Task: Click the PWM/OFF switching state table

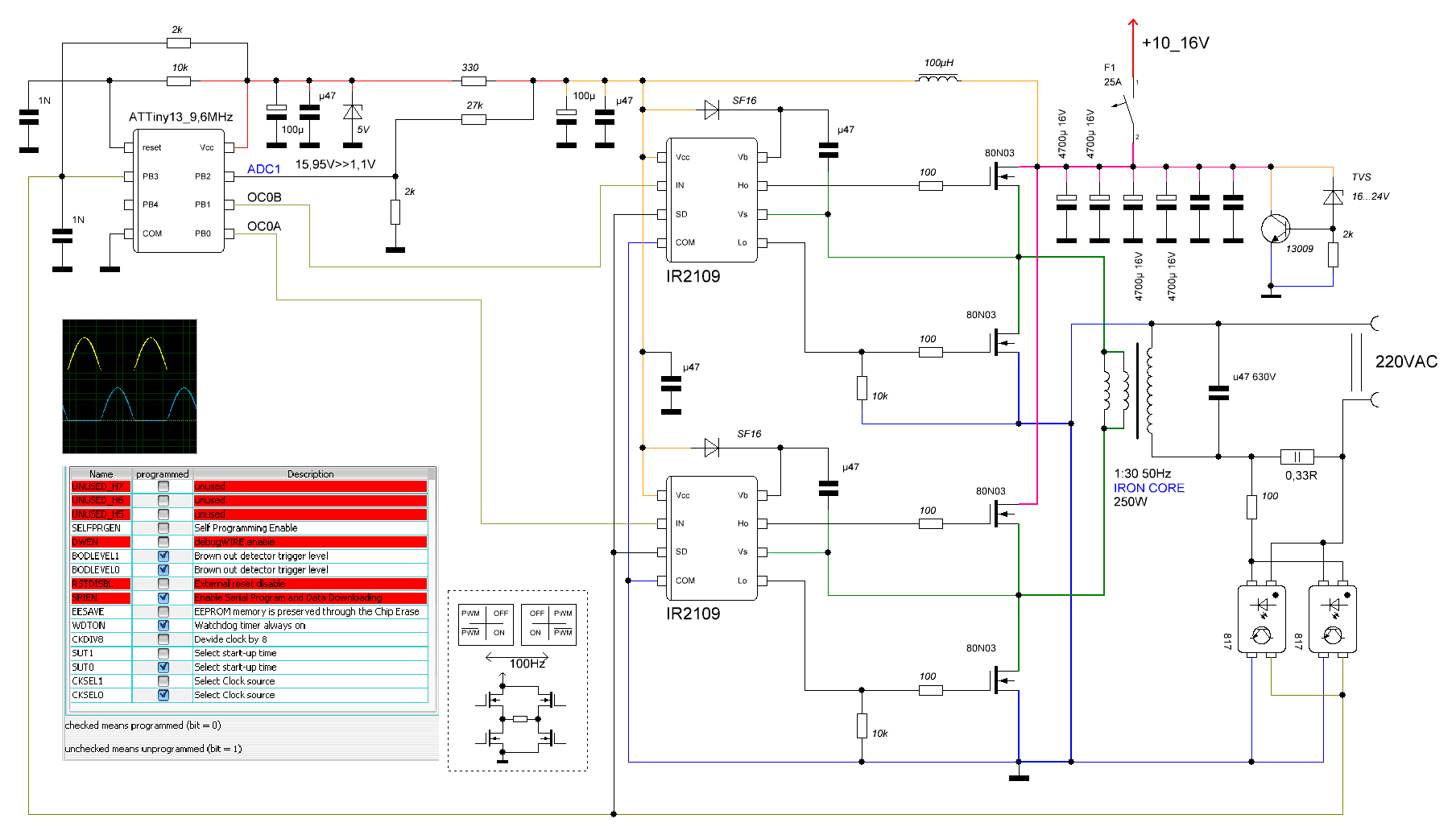Action: pyautogui.click(x=517, y=625)
